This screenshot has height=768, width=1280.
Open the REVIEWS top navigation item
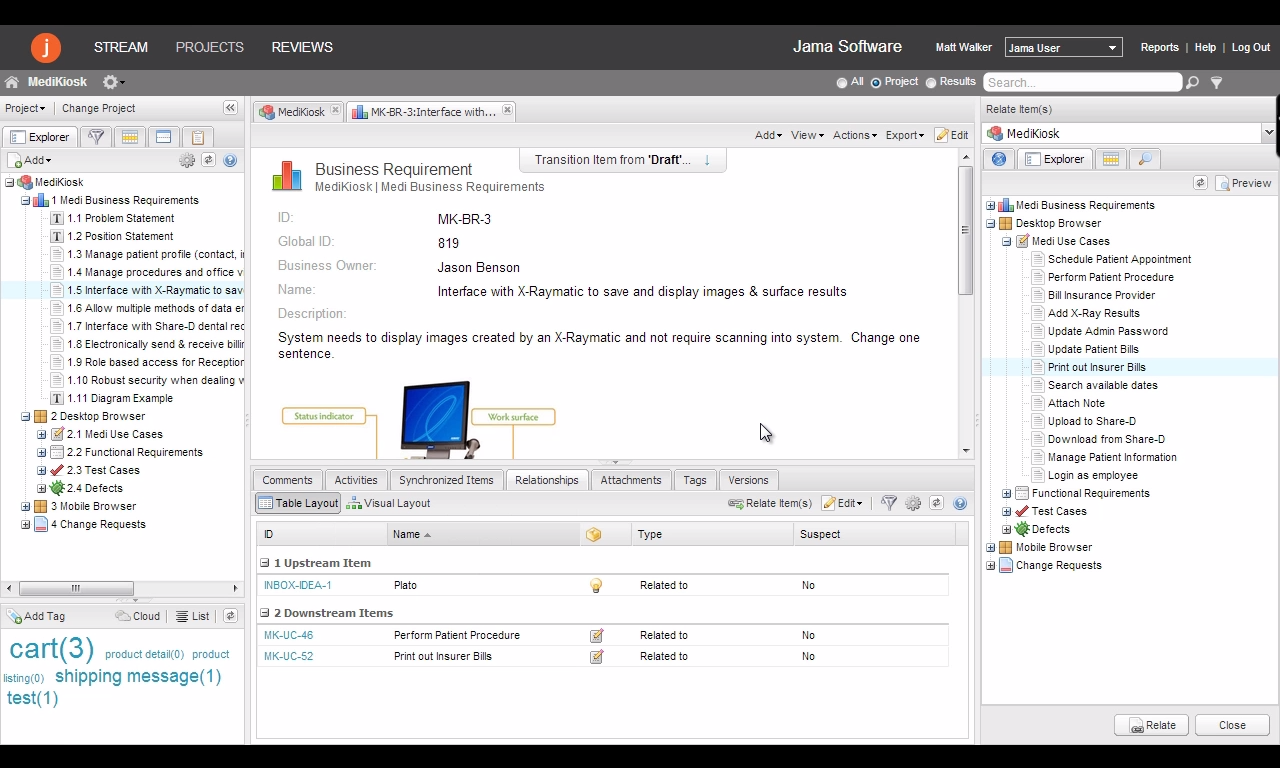(302, 47)
